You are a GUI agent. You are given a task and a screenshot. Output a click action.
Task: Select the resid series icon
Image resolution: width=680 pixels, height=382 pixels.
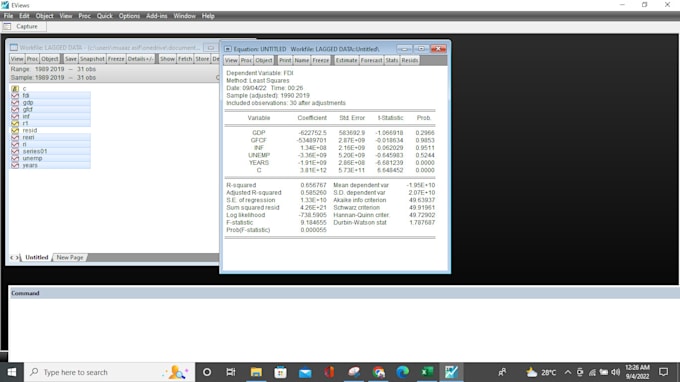(x=15, y=130)
